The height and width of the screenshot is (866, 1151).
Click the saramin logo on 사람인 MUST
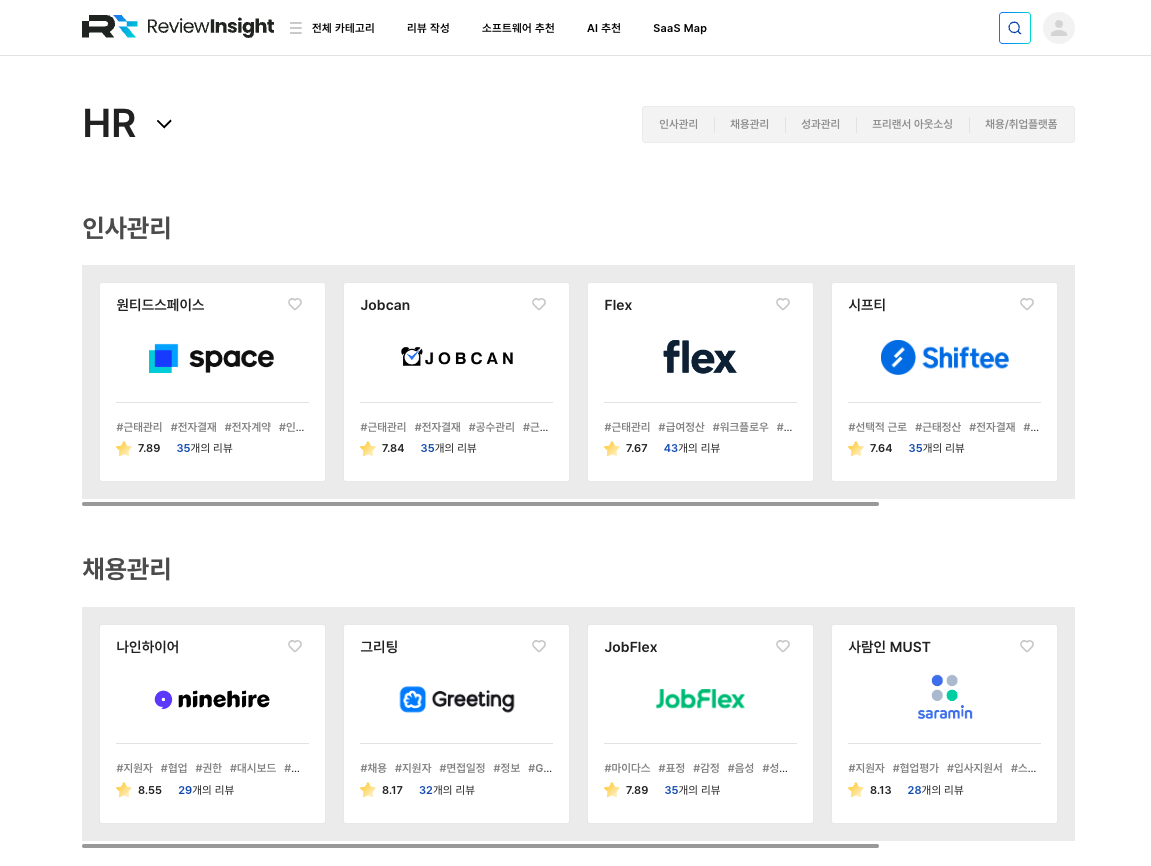click(x=944, y=698)
